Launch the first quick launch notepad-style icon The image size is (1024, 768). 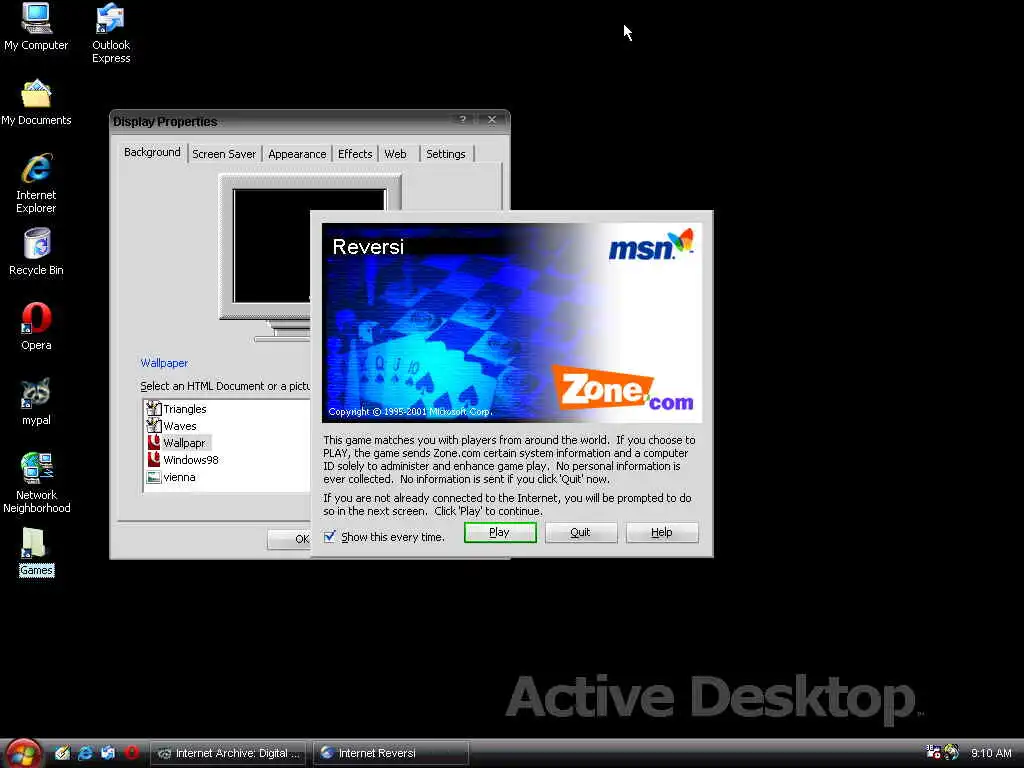coord(63,753)
